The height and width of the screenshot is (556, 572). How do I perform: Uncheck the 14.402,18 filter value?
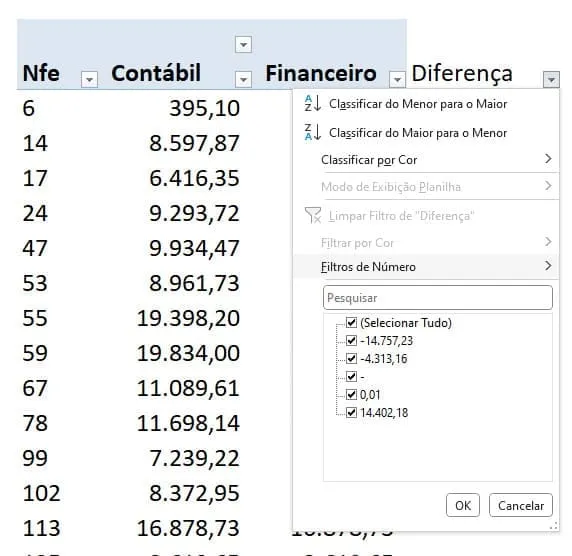(x=351, y=413)
